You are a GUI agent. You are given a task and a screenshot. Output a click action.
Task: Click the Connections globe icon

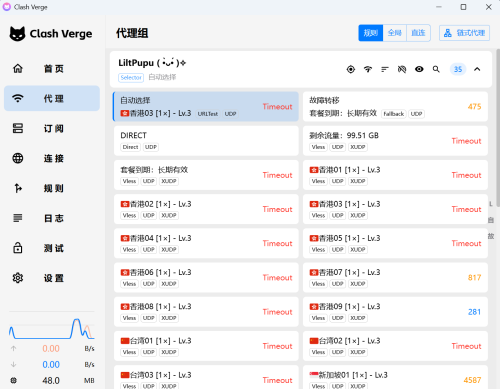click(x=18, y=158)
